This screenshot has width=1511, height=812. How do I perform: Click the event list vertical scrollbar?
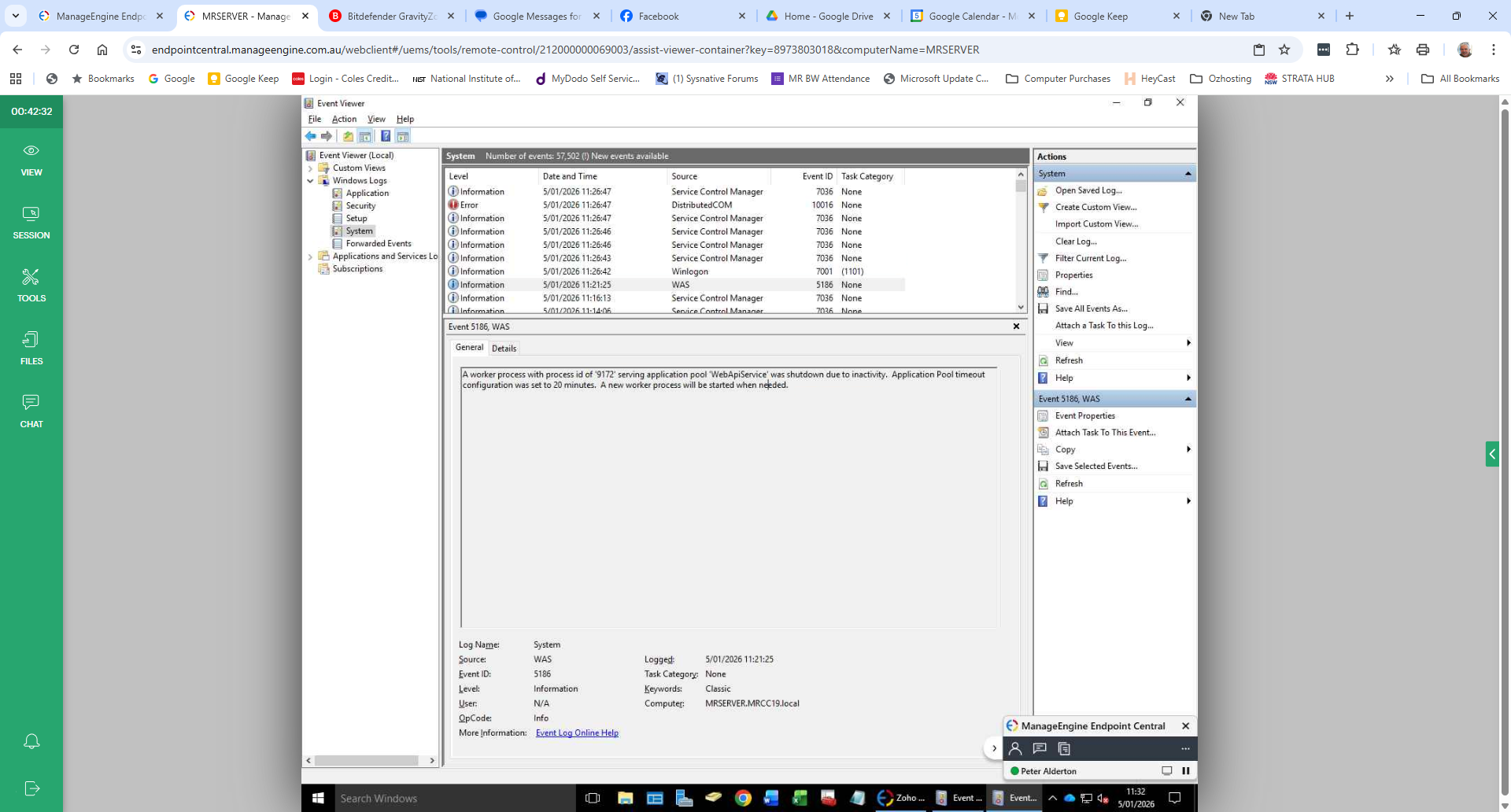1021,241
